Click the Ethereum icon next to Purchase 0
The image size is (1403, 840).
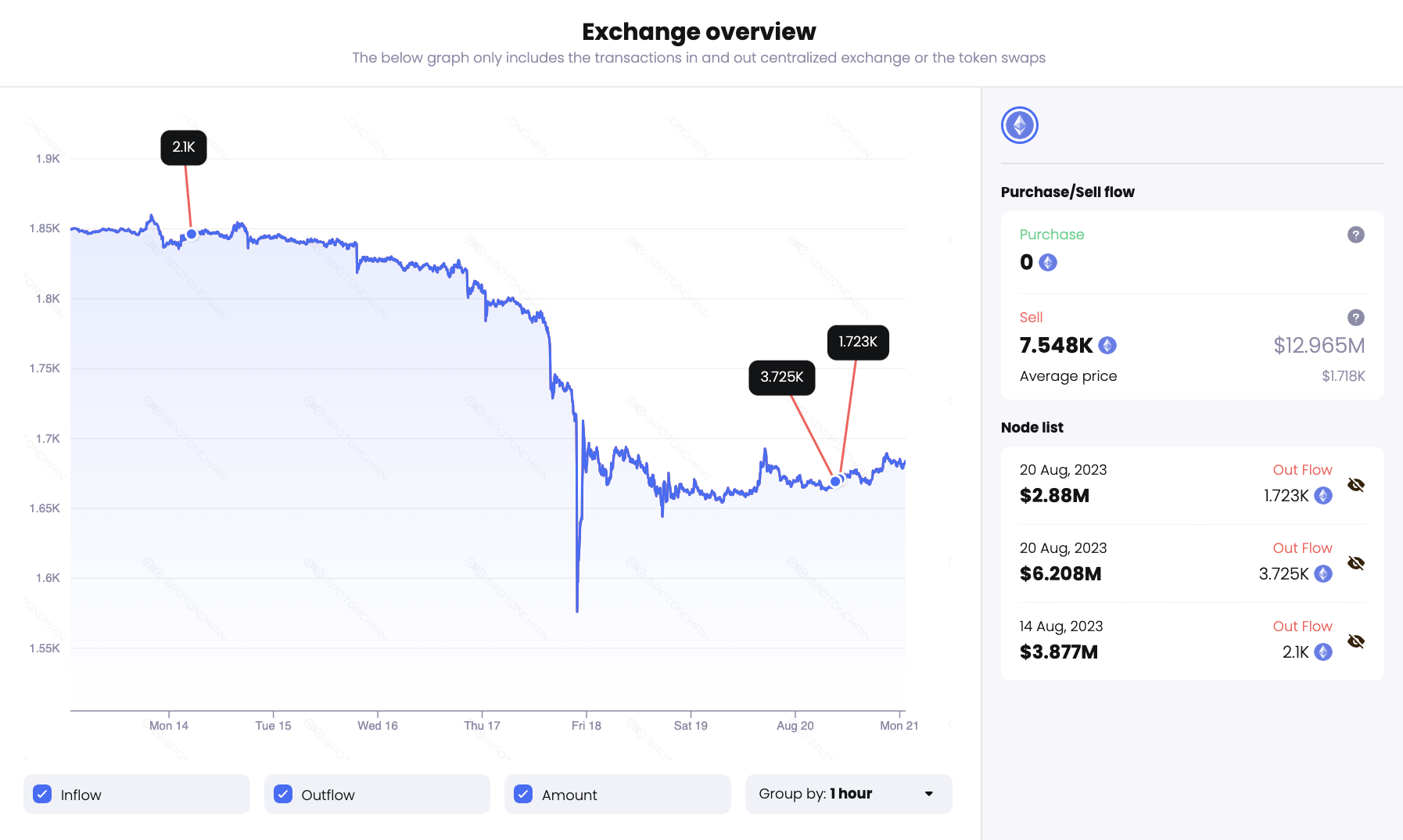click(1048, 262)
